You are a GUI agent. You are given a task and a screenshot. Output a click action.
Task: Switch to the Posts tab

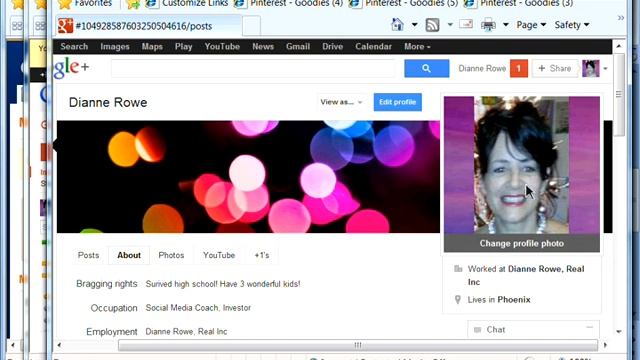click(x=89, y=255)
